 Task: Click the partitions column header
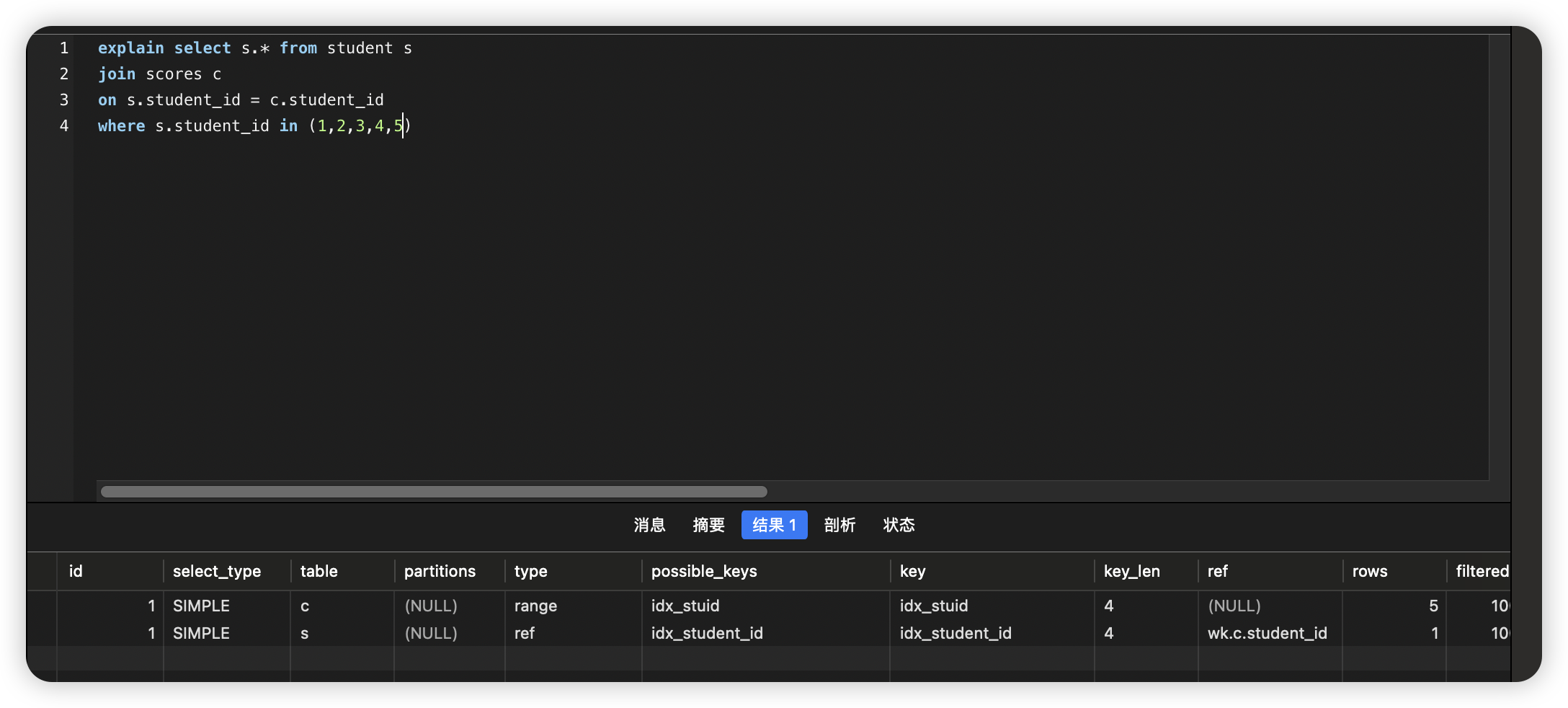tap(450, 571)
